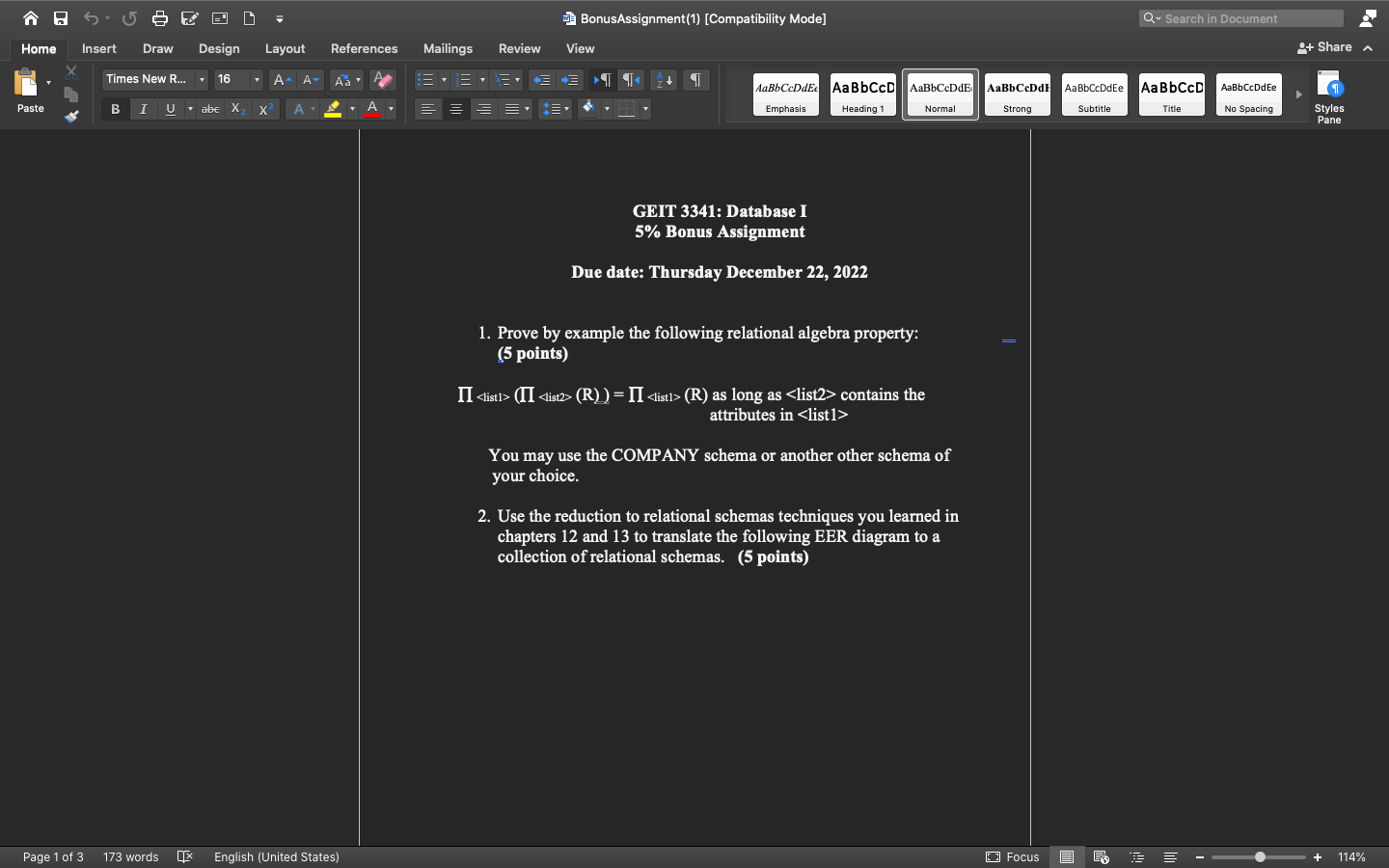This screenshot has height=868, width=1389.
Task: Apply superscript formatting
Action: click(x=264, y=109)
